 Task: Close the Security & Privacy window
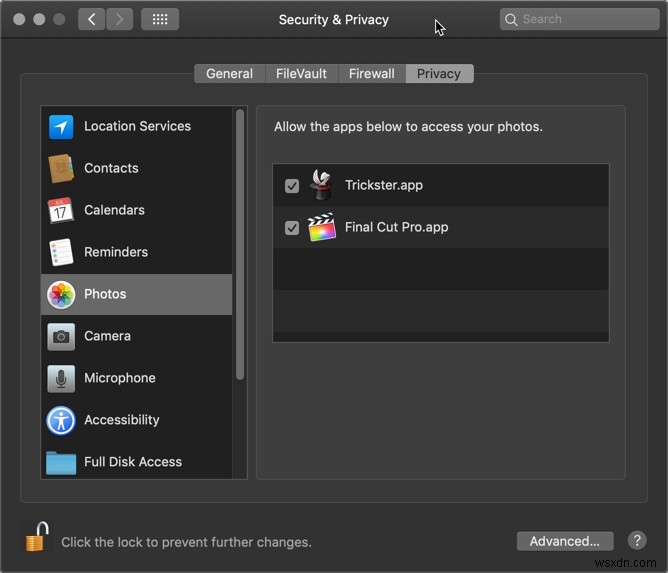click(x=19, y=19)
